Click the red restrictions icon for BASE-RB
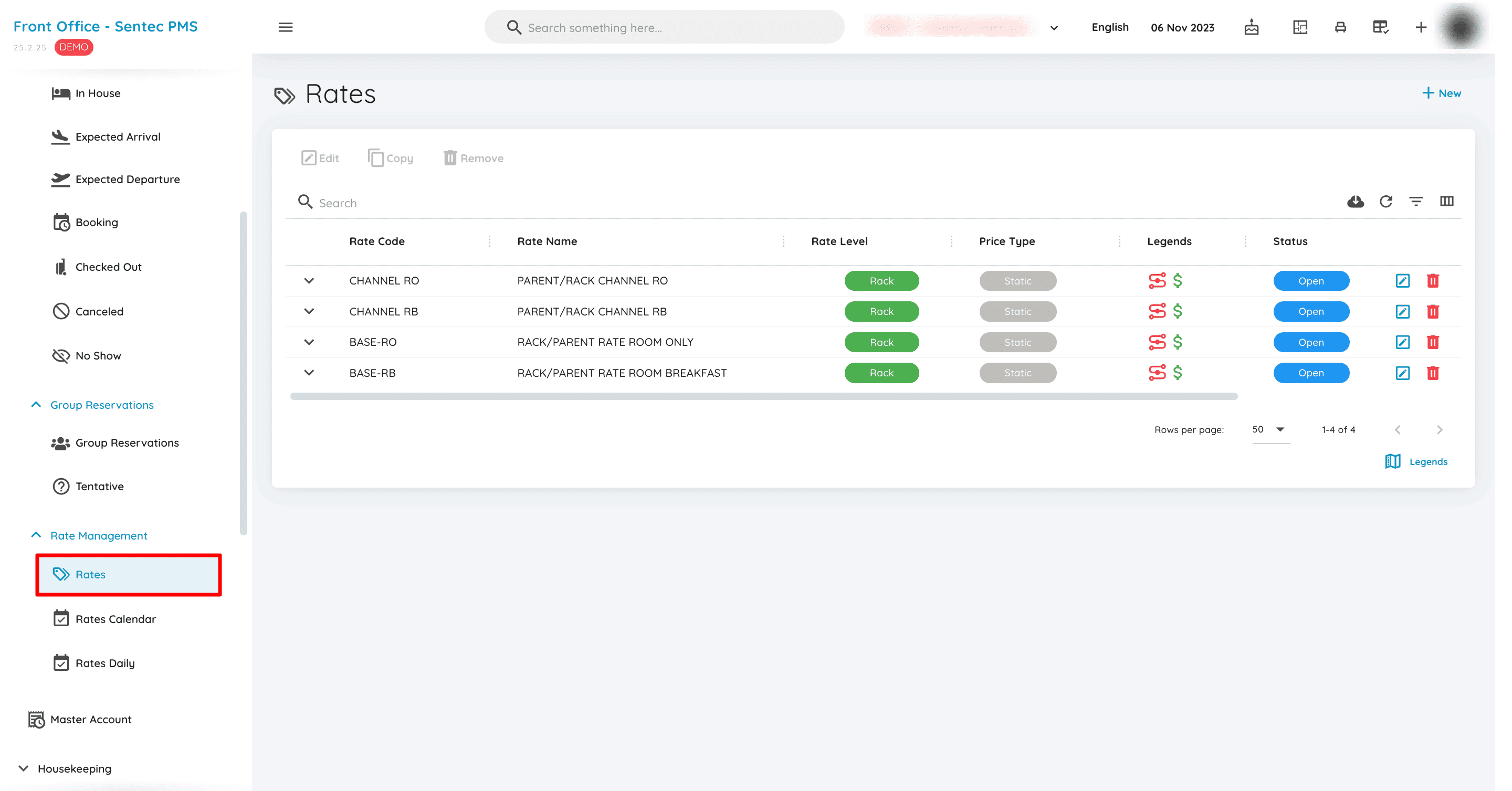The width and height of the screenshot is (1512, 791). point(1157,373)
